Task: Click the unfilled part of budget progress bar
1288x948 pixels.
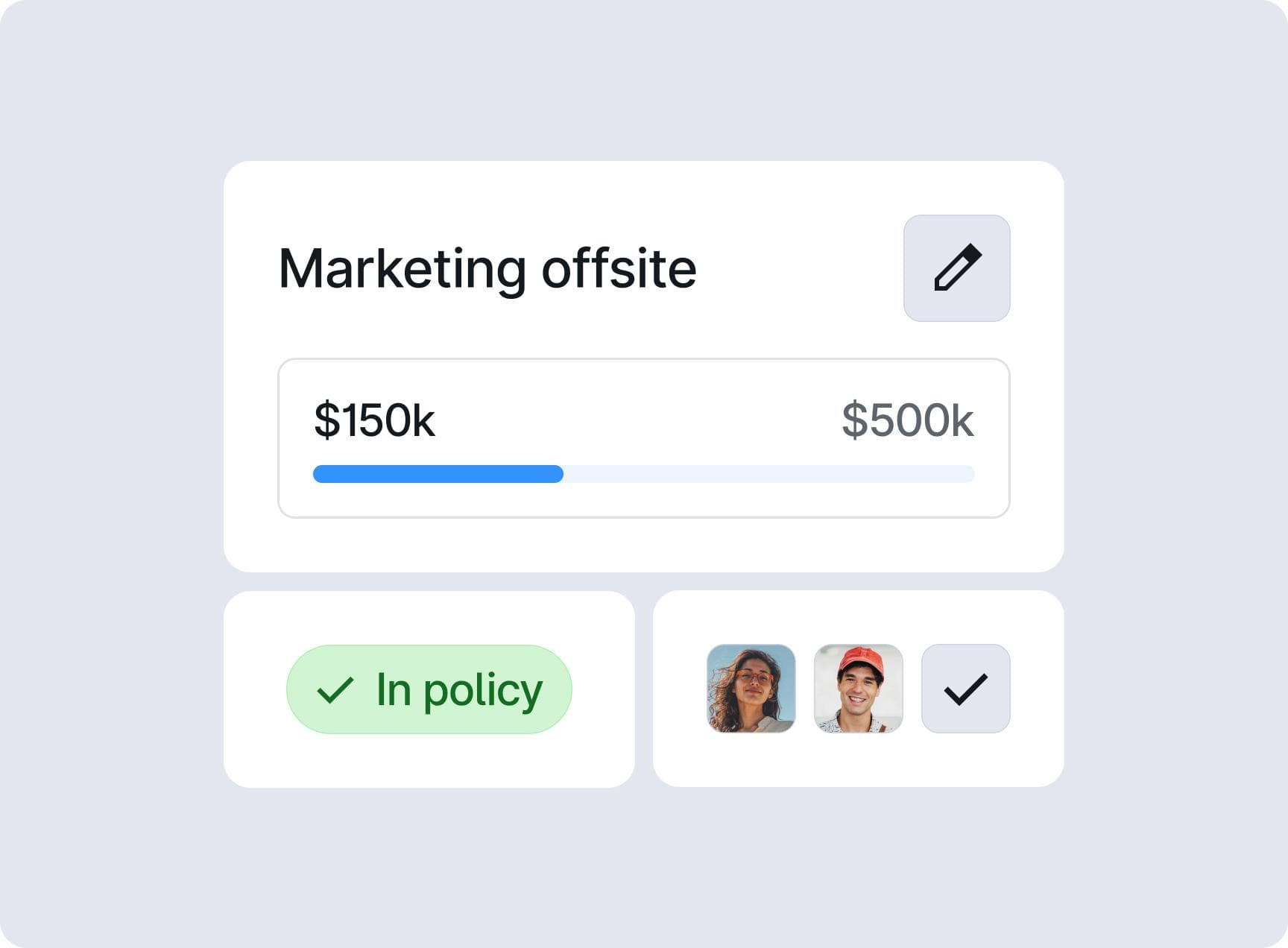Action: [x=768, y=474]
